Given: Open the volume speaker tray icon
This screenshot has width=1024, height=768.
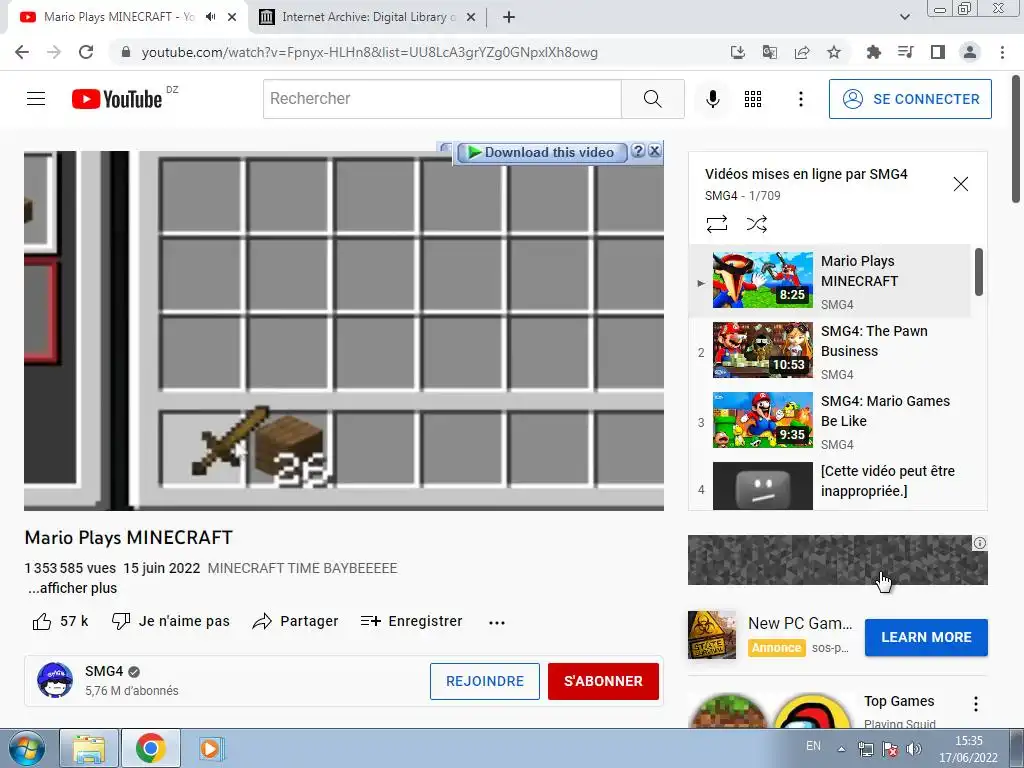Looking at the screenshot, I should (914, 749).
